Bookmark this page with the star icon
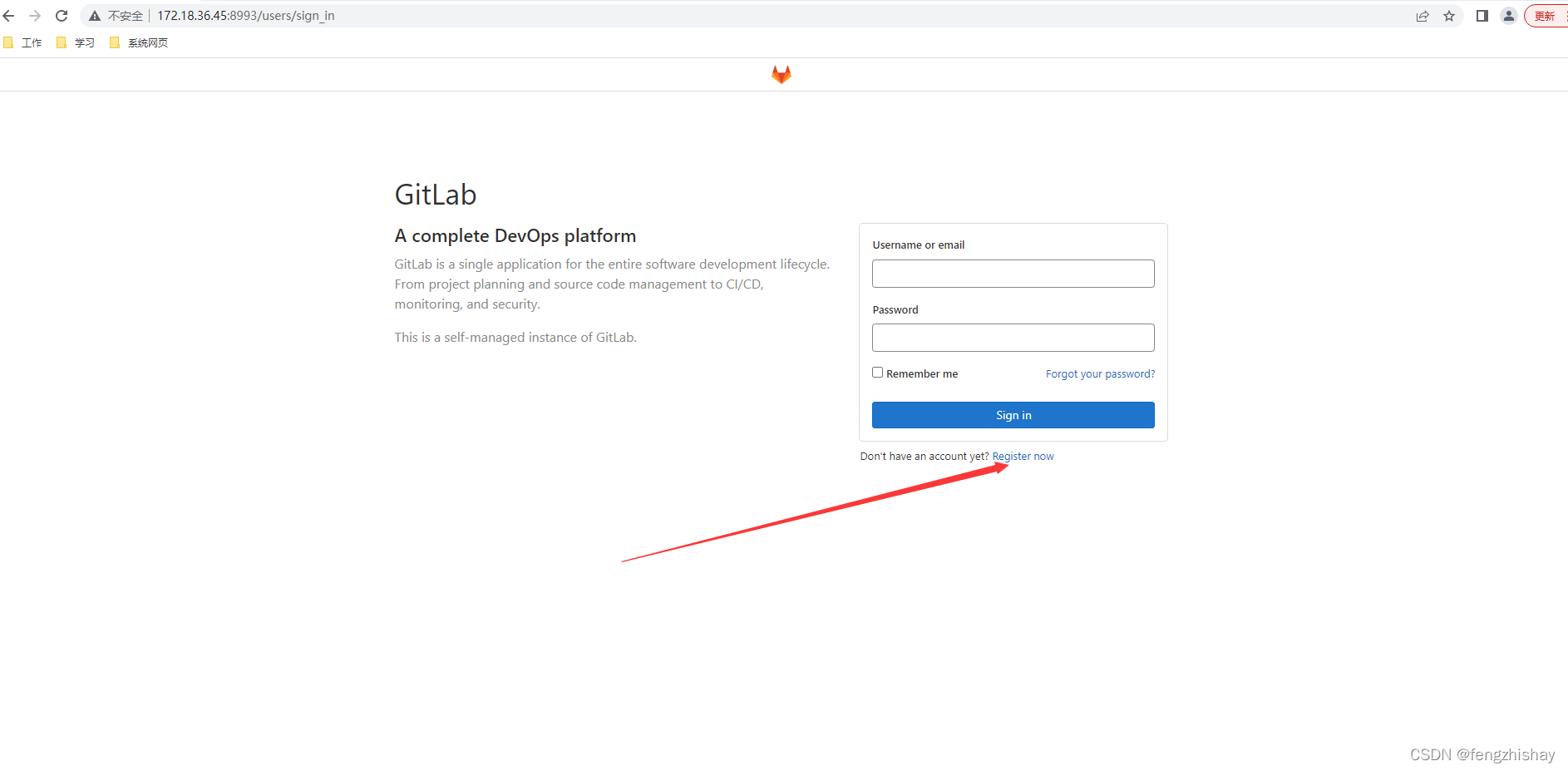This screenshot has height=771, width=1568. tap(1450, 15)
